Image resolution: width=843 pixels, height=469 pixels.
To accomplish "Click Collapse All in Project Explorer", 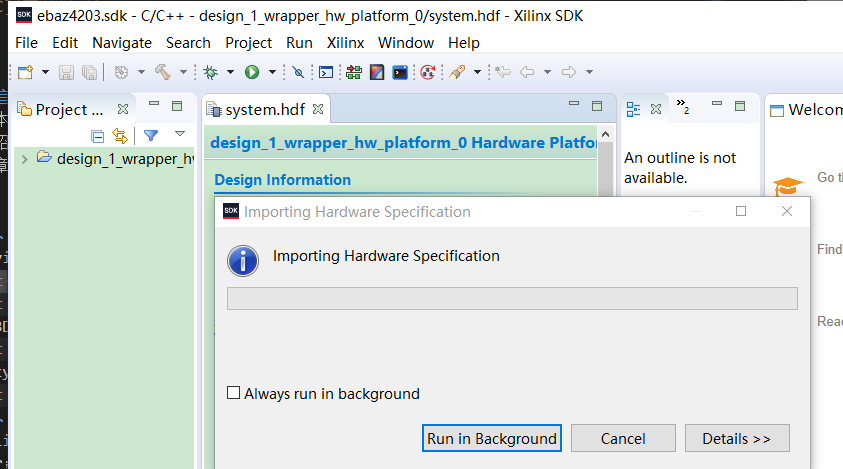I will pos(97,137).
